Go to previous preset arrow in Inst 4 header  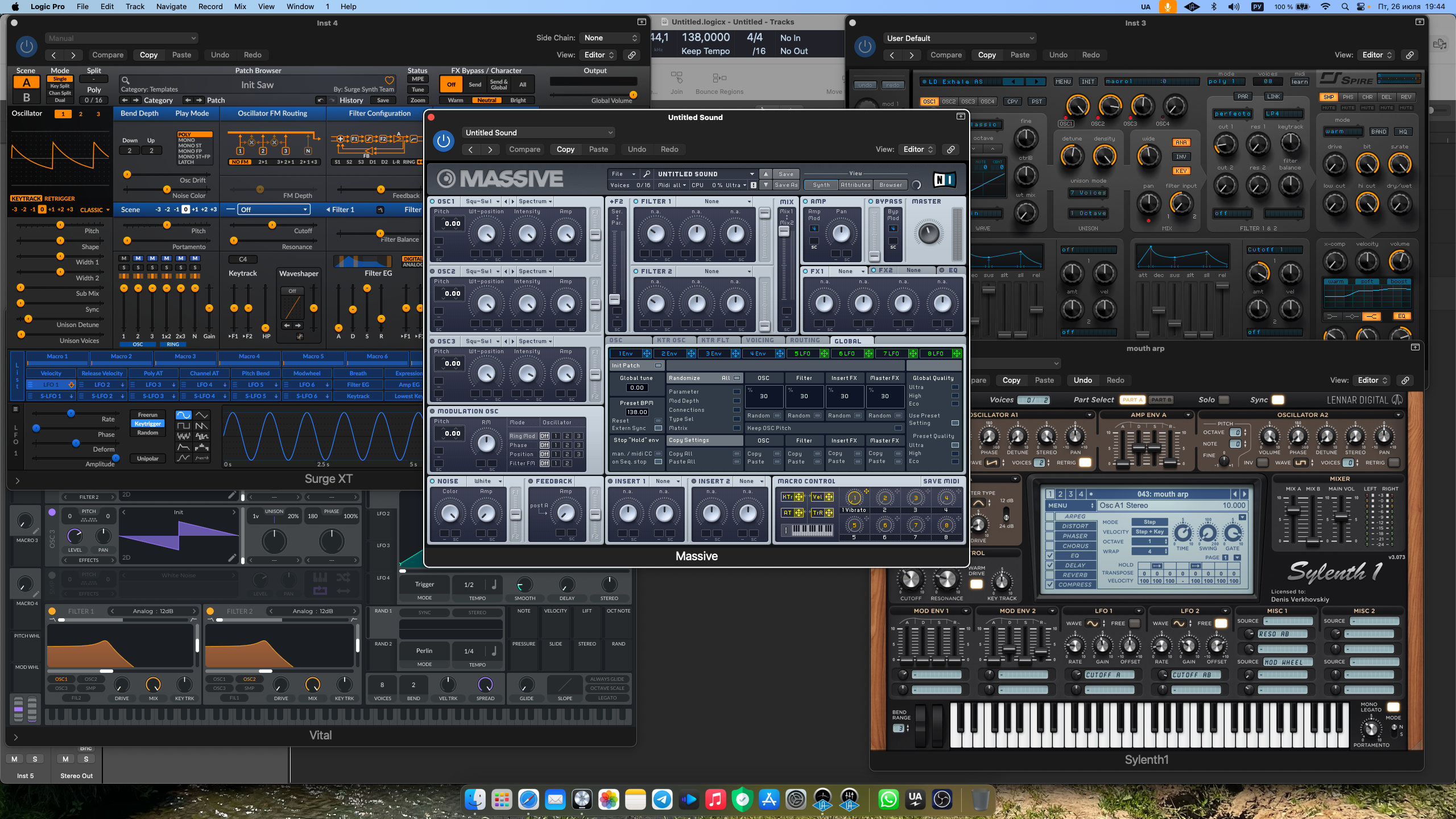pyautogui.click(x=53, y=55)
